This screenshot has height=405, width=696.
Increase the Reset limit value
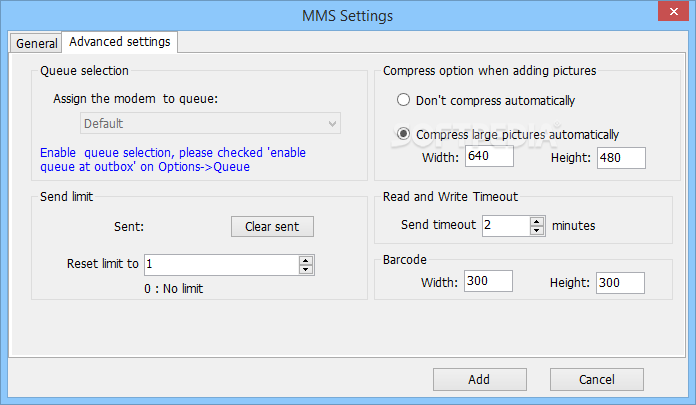[306, 260]
